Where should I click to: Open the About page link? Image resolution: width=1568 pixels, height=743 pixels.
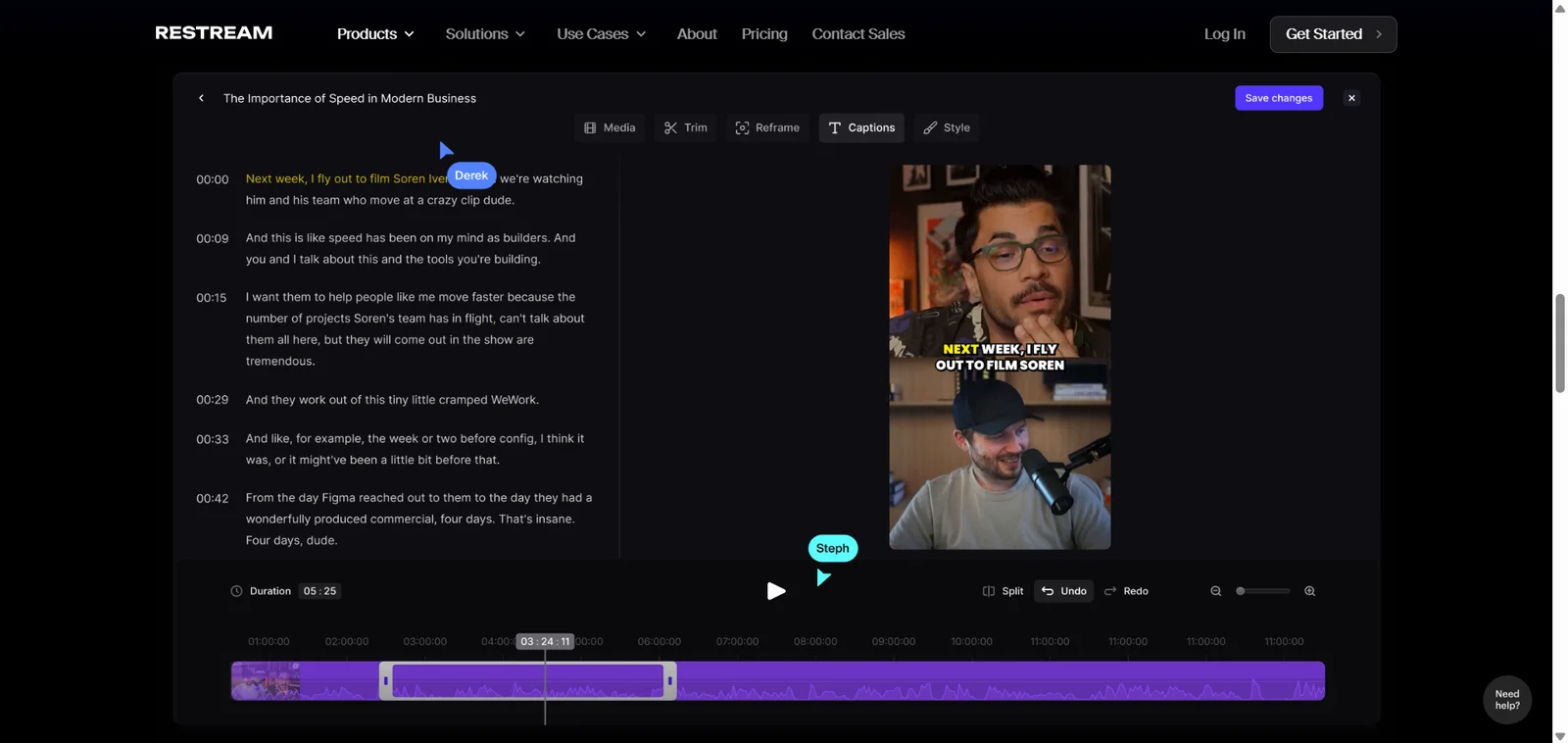697,34
